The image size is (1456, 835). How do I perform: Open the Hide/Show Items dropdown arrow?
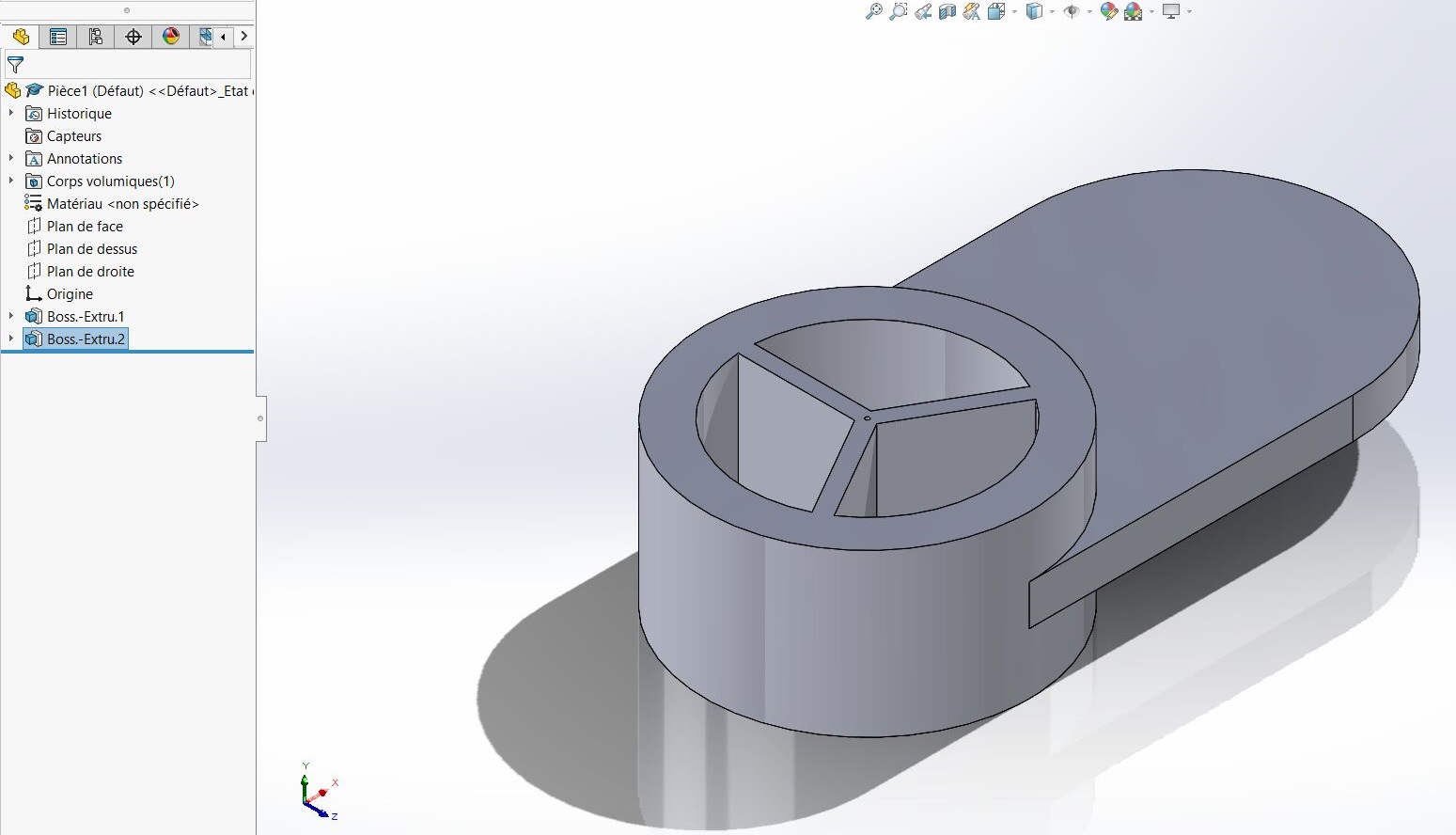pyautogui.click(x=1089, y=11)
